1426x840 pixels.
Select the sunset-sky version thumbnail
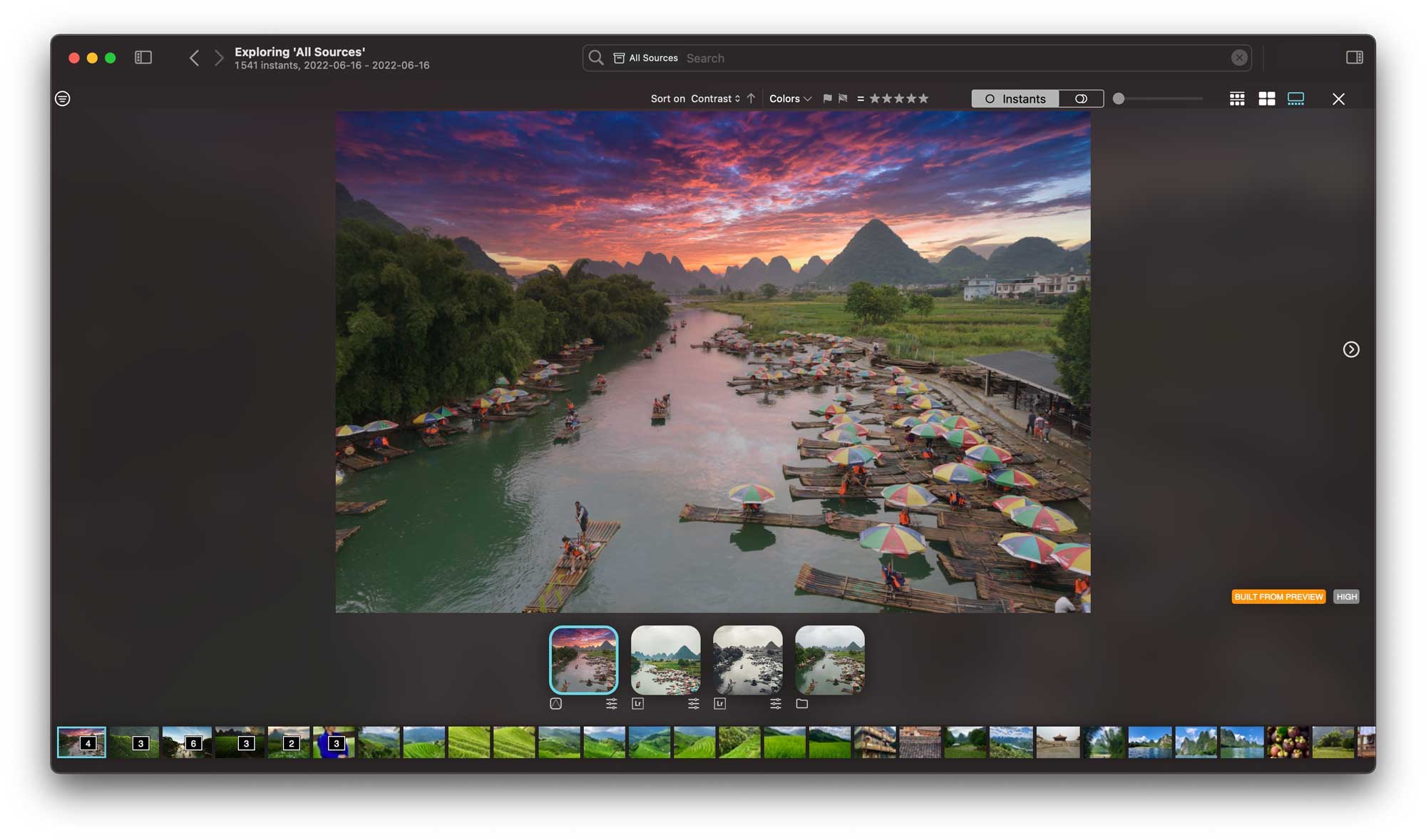click(x=584, y=660)
